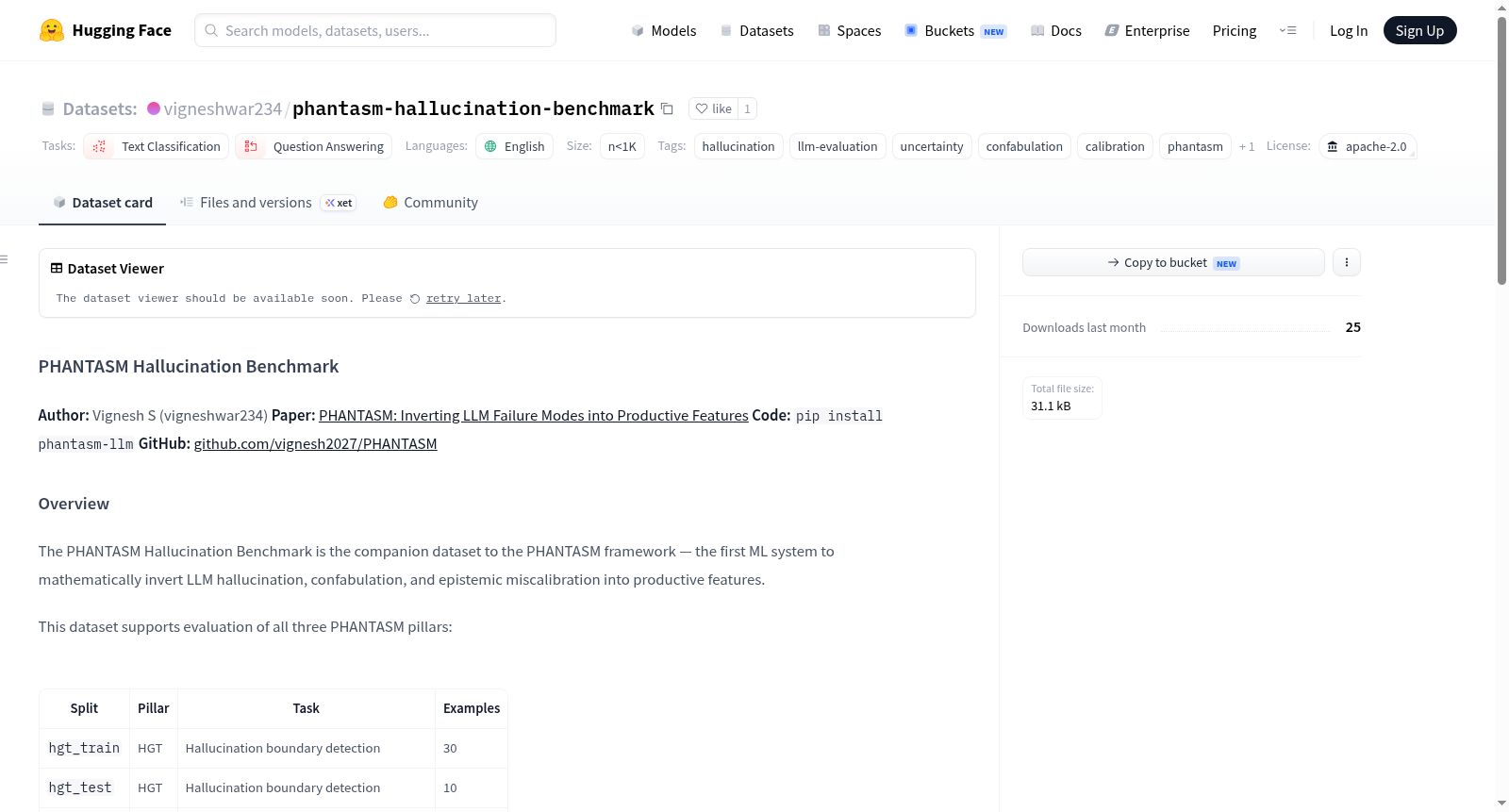This screenshot has width=1509, height=812.
Task: Filter by Text Classification task tag
Action: [x=157, y=146]
